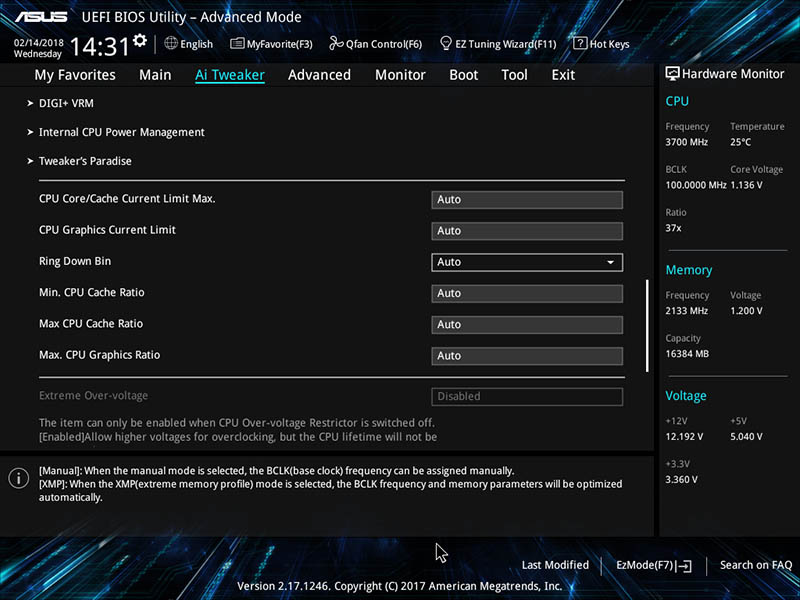
Task: Switch to the Boot tab
Action: tap(463, 75)
